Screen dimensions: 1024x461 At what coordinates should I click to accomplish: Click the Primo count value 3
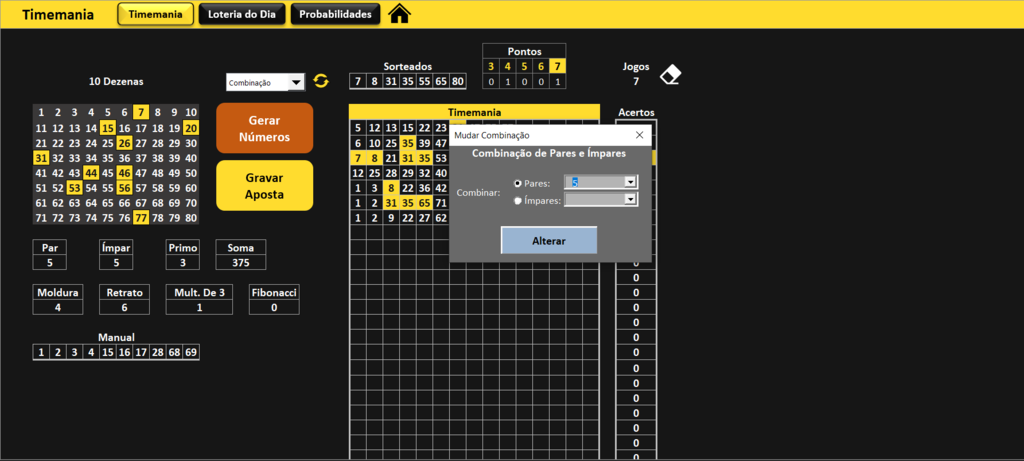(x=182, y=262)
